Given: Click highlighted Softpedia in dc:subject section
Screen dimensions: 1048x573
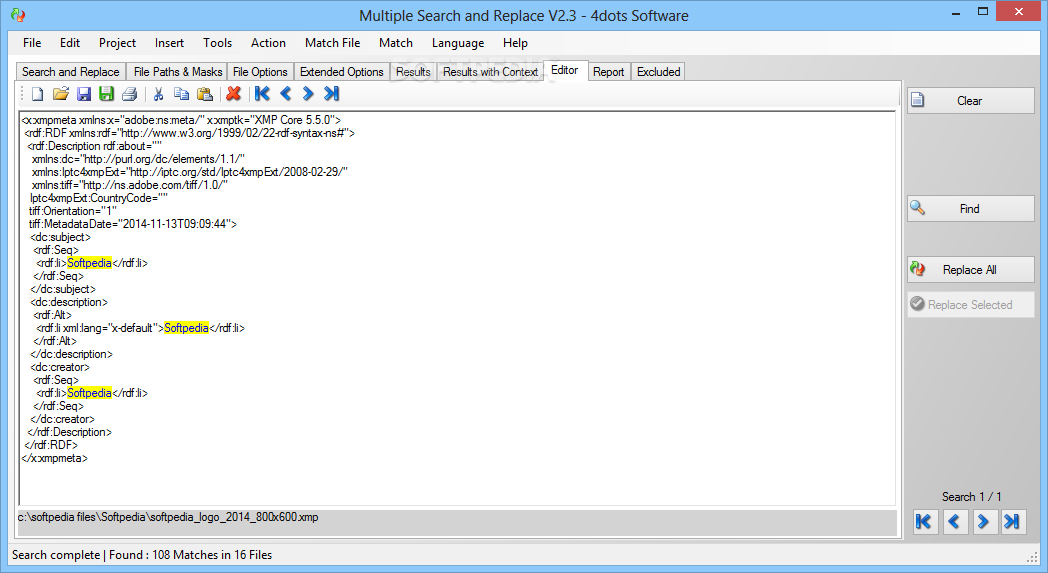Looking at the screenshot, I should pos(90,263).
